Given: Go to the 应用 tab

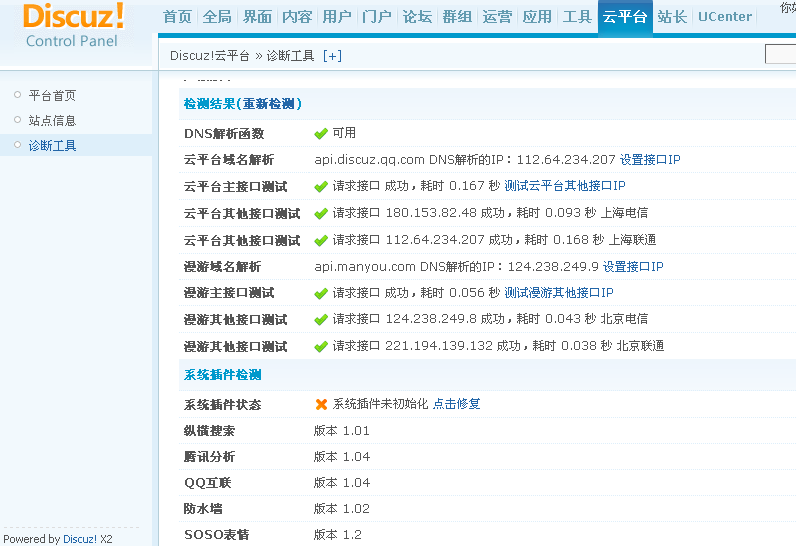Looking at the screenshot, I should (x=537, y=17).
